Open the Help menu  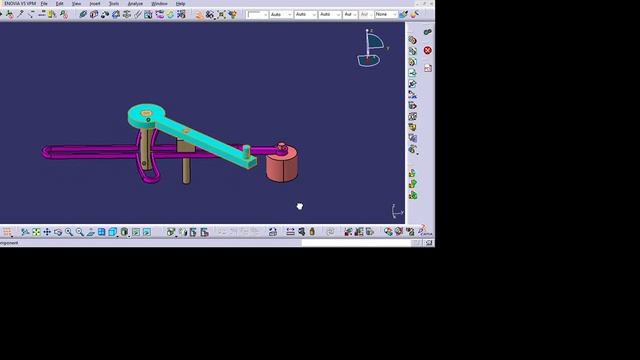180,4
